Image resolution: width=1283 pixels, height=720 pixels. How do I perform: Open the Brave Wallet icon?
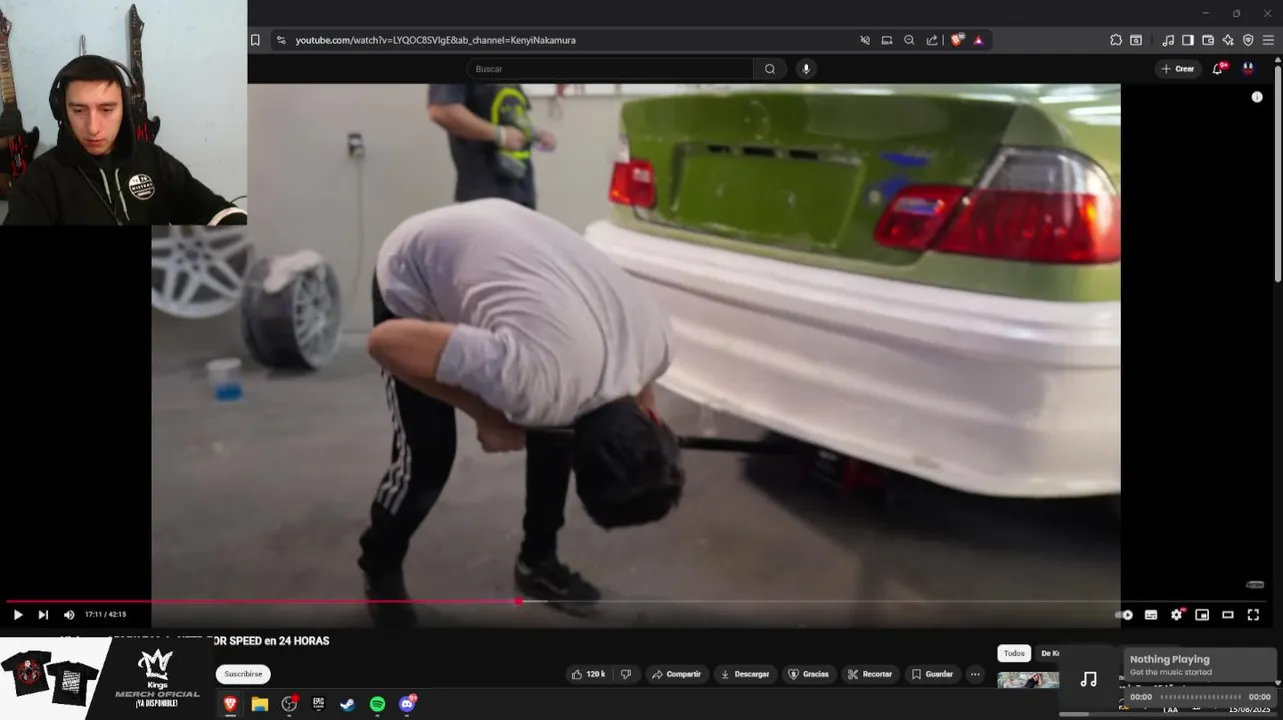[1208, 40]
